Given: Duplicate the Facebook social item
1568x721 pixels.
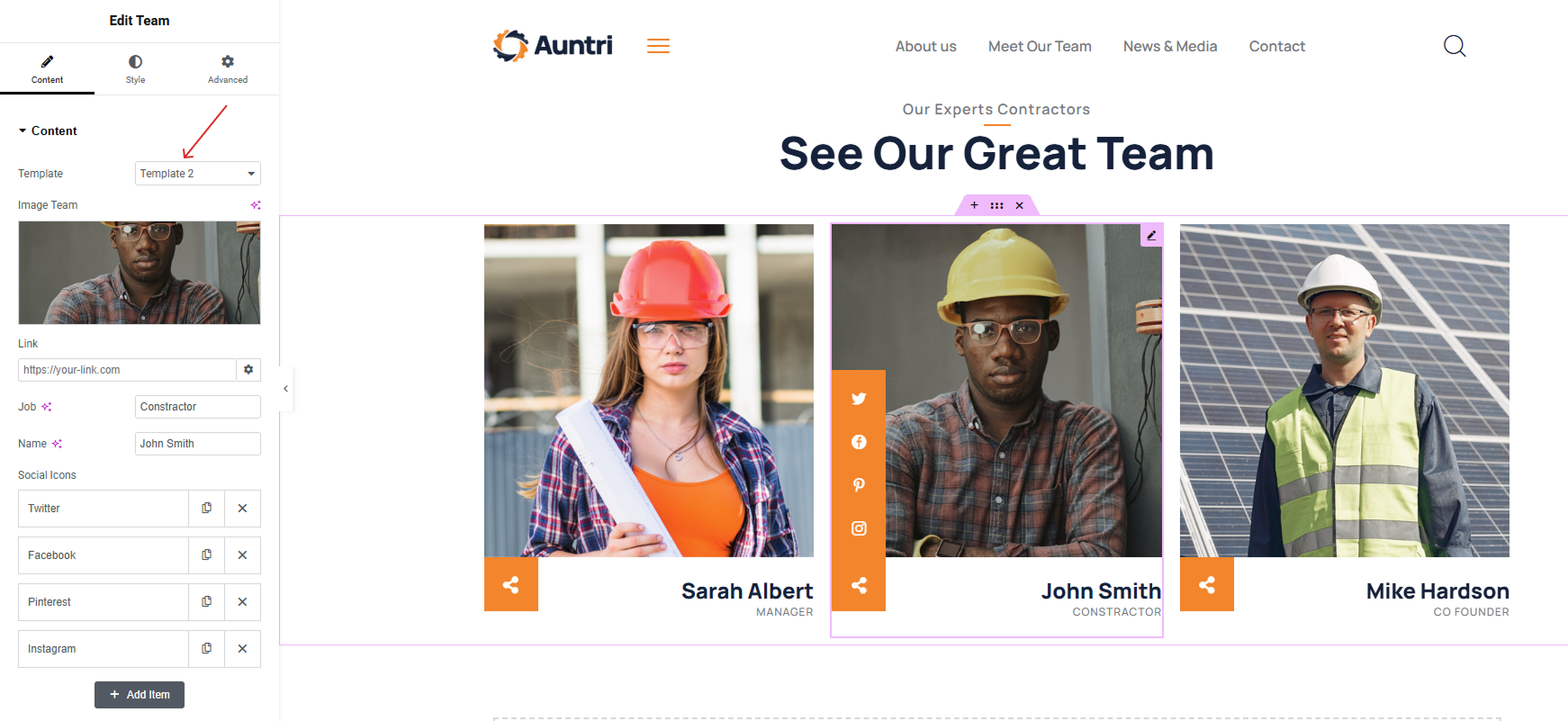Looking at the screenshot, I should (x=206, y=555).
